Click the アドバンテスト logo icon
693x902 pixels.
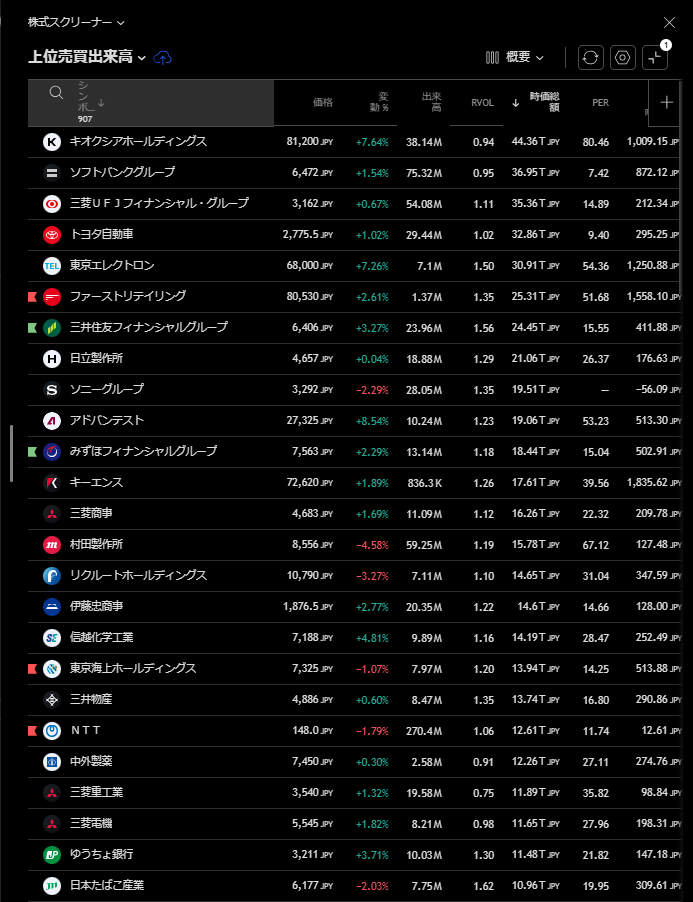[52, 421]
